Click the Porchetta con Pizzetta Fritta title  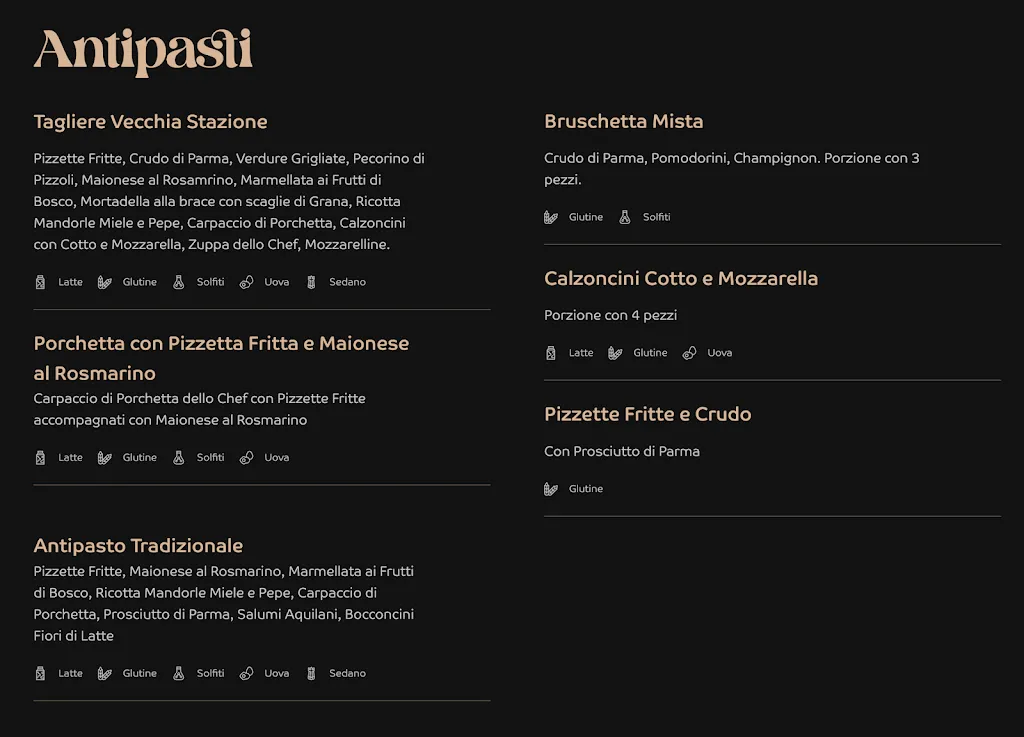coord(221,344)
